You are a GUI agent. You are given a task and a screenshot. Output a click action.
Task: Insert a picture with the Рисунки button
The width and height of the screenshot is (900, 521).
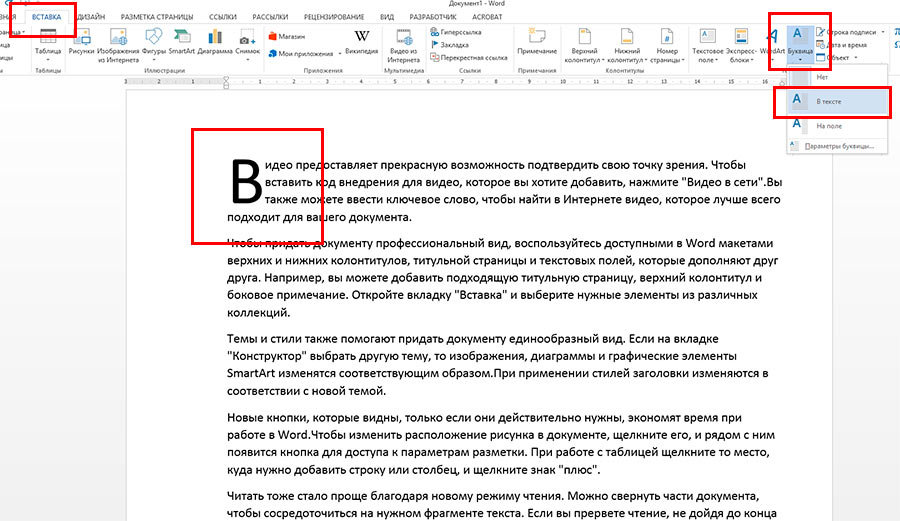[81, 42]
